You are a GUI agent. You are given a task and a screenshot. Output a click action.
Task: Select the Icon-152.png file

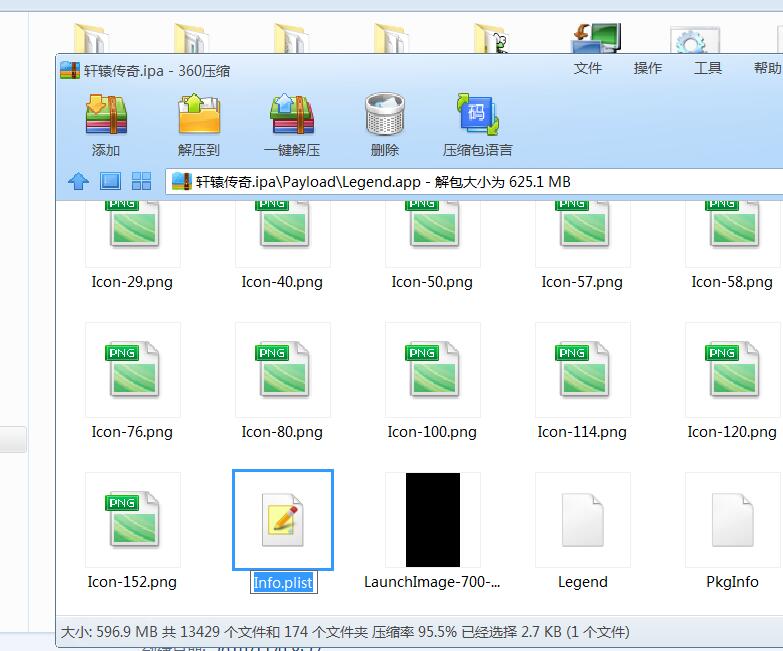(132, 522)
